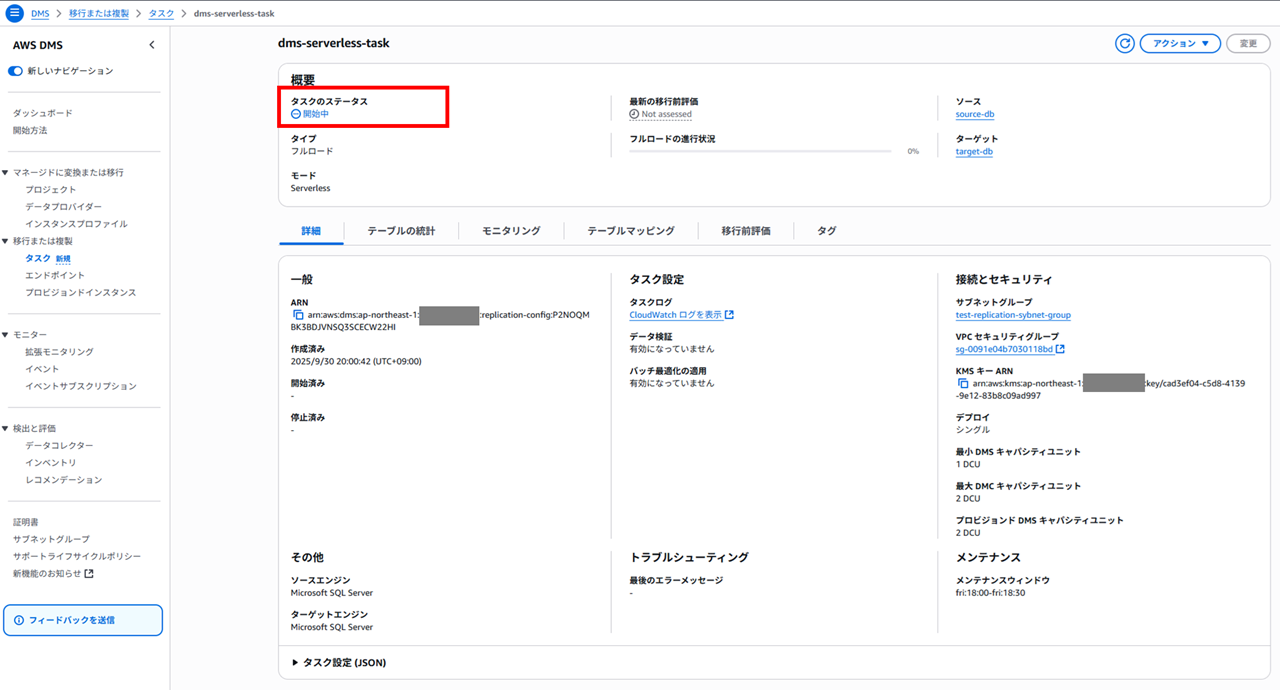
Task: Open レコメンデーション in sidebar
Action: [x=63, y=480]
